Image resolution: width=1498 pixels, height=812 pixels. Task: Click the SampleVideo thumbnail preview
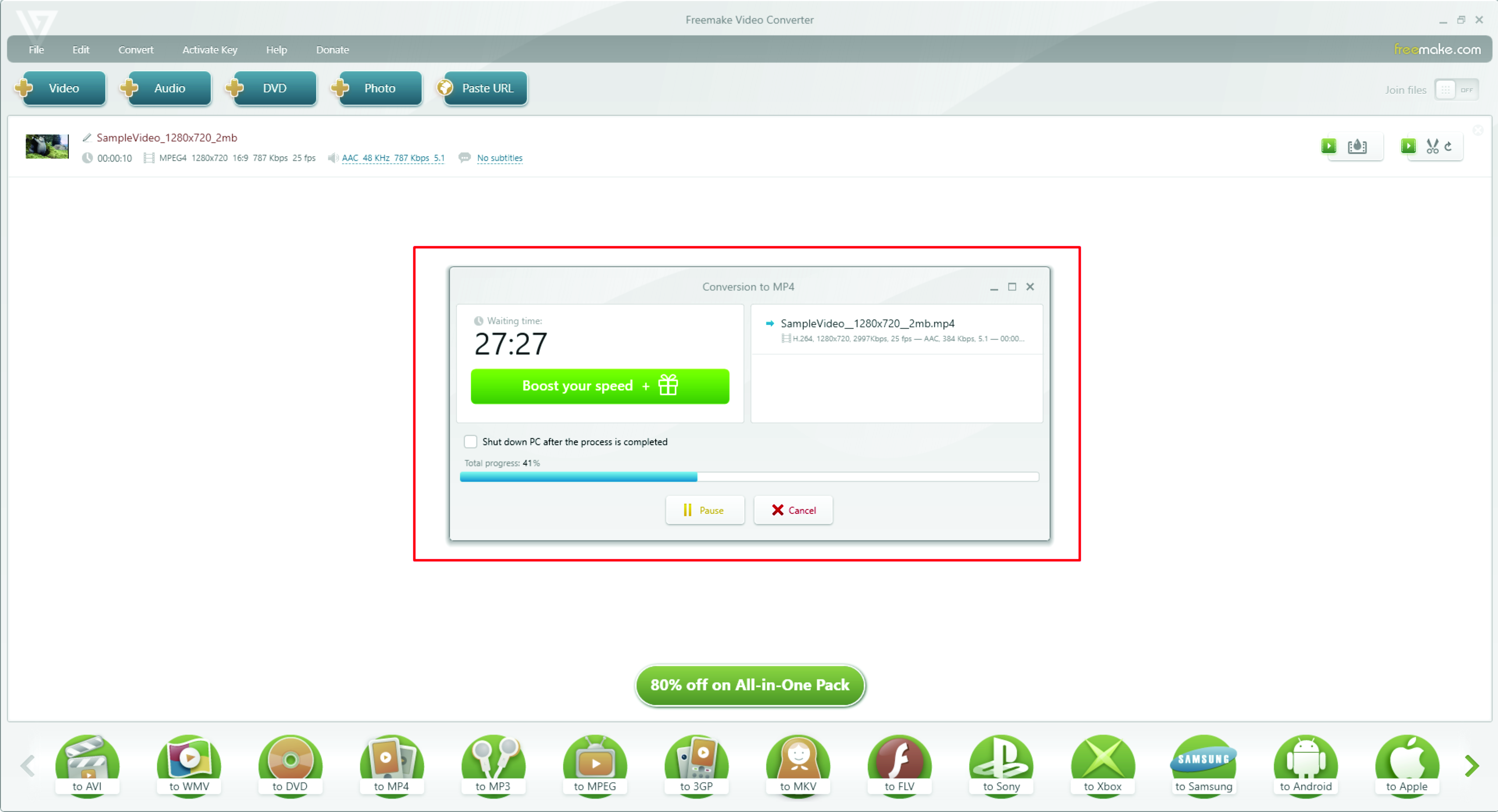[47, 147]
